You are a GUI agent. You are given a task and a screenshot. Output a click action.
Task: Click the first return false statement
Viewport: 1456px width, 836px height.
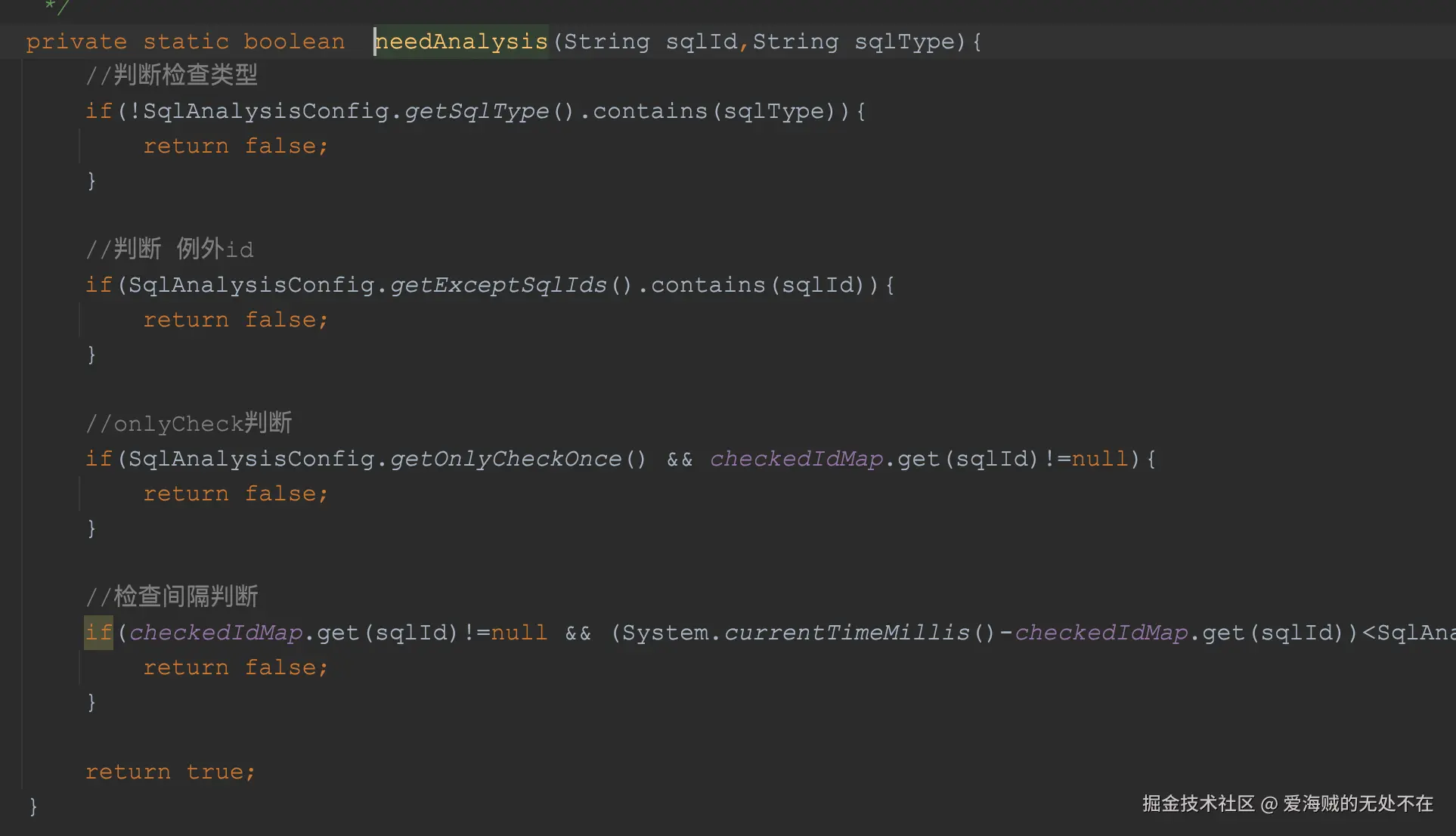click(235, 146)
